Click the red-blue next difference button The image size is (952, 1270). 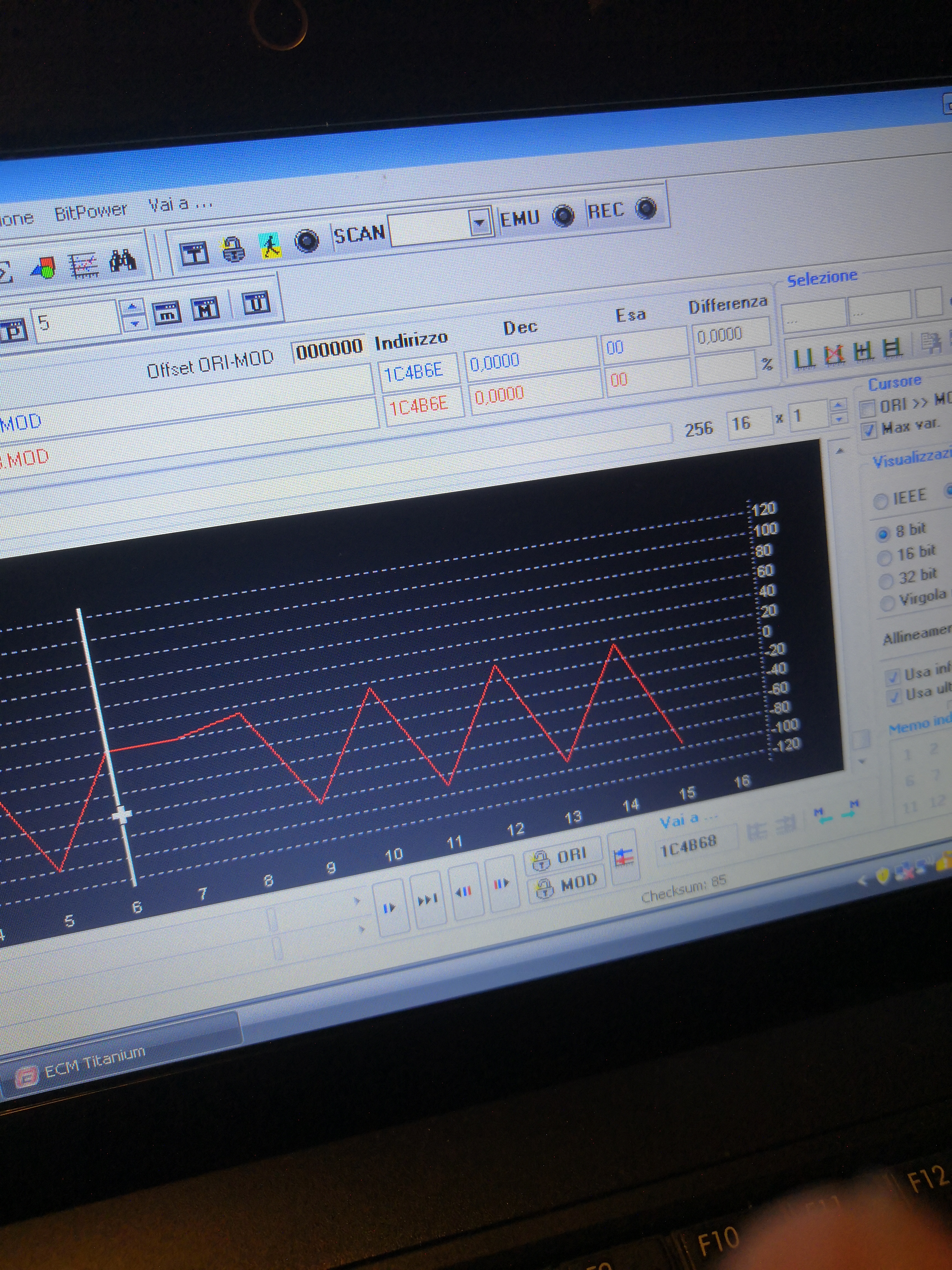pos(501,883)
